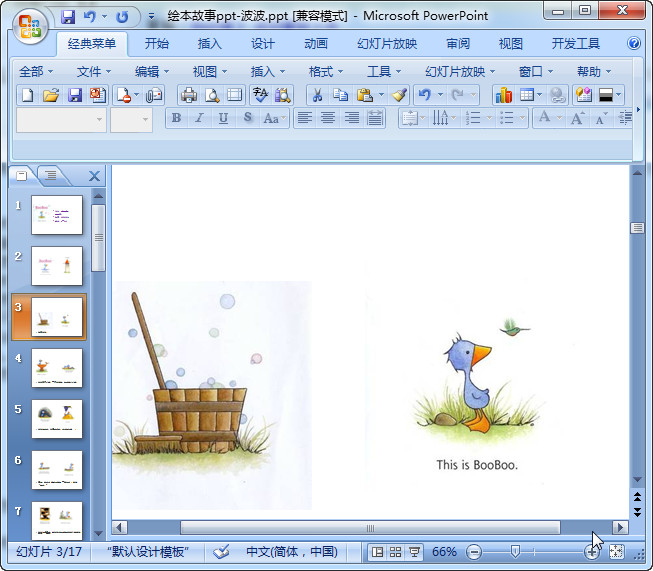
Task: Switch to the outline pane tab
Action: 51,175
